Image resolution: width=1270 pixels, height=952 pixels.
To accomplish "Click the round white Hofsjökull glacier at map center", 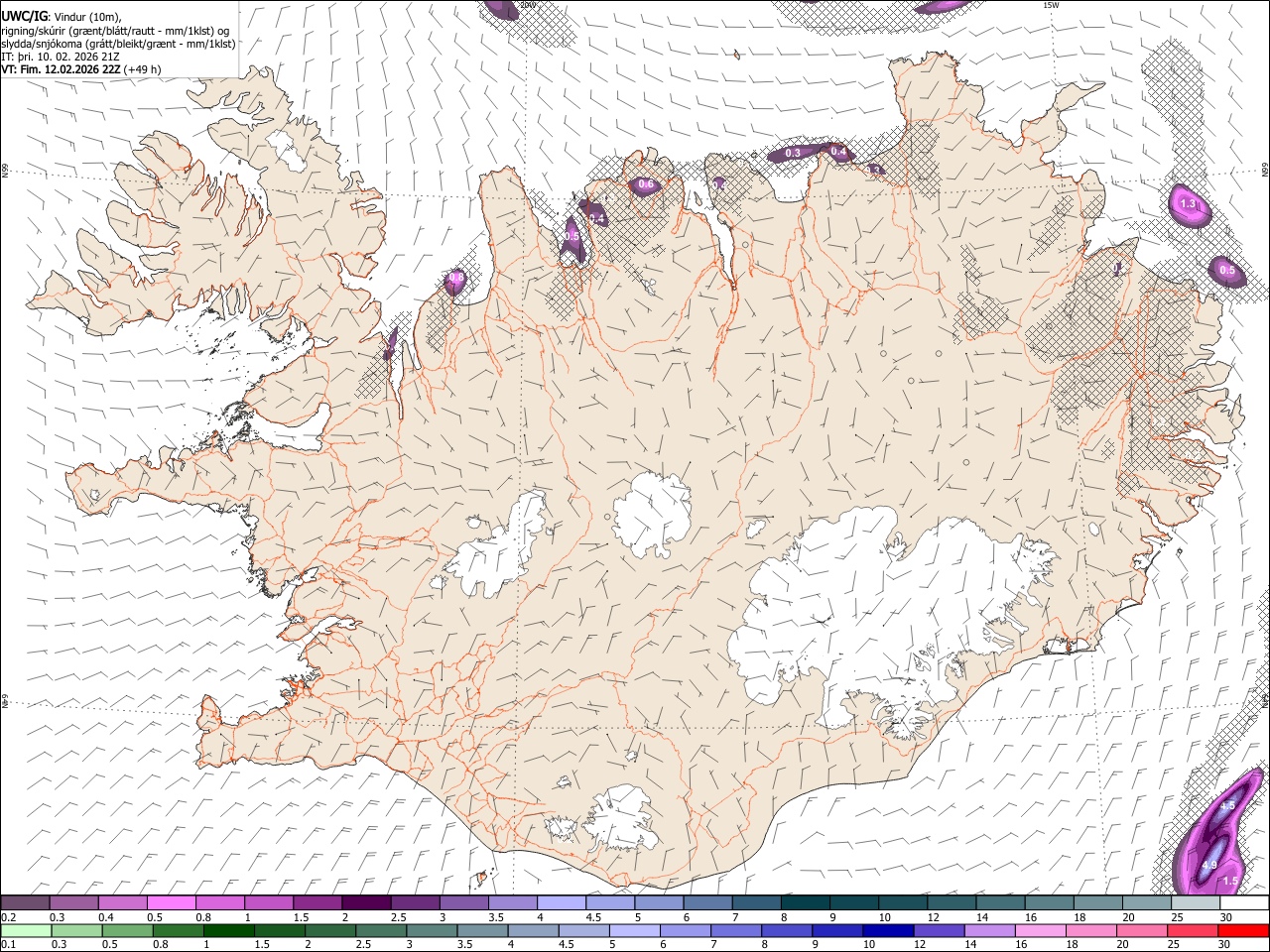I will tap(653, 513).
